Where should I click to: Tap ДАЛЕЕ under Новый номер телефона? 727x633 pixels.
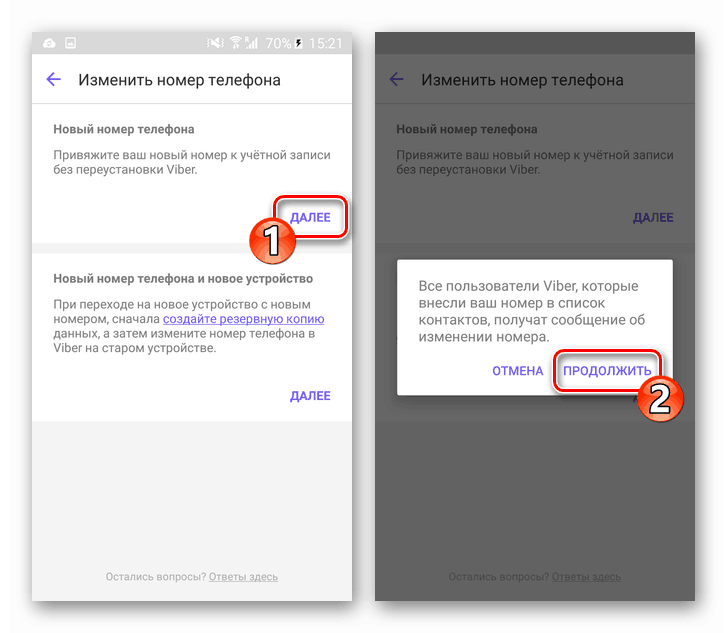(x=310, y=217)
